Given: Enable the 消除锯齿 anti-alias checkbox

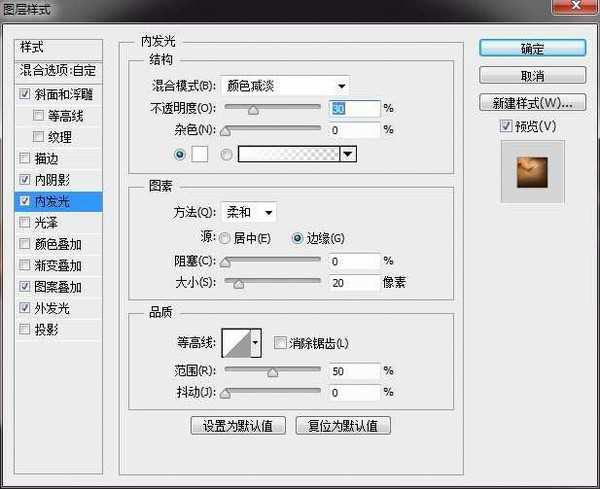Looking at the screenshot, I should [x=280, y=343].
